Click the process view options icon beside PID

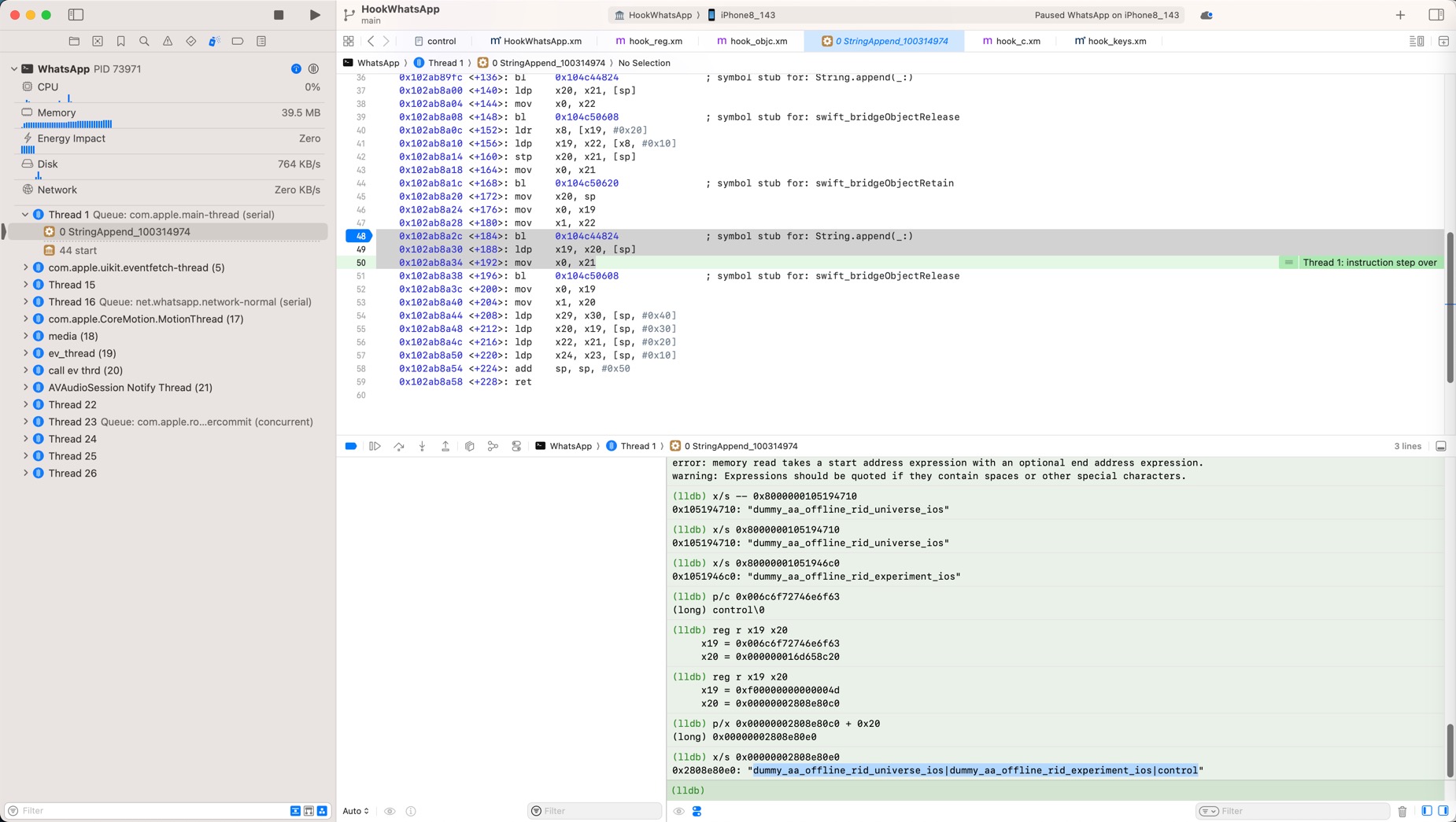[314, 69]
